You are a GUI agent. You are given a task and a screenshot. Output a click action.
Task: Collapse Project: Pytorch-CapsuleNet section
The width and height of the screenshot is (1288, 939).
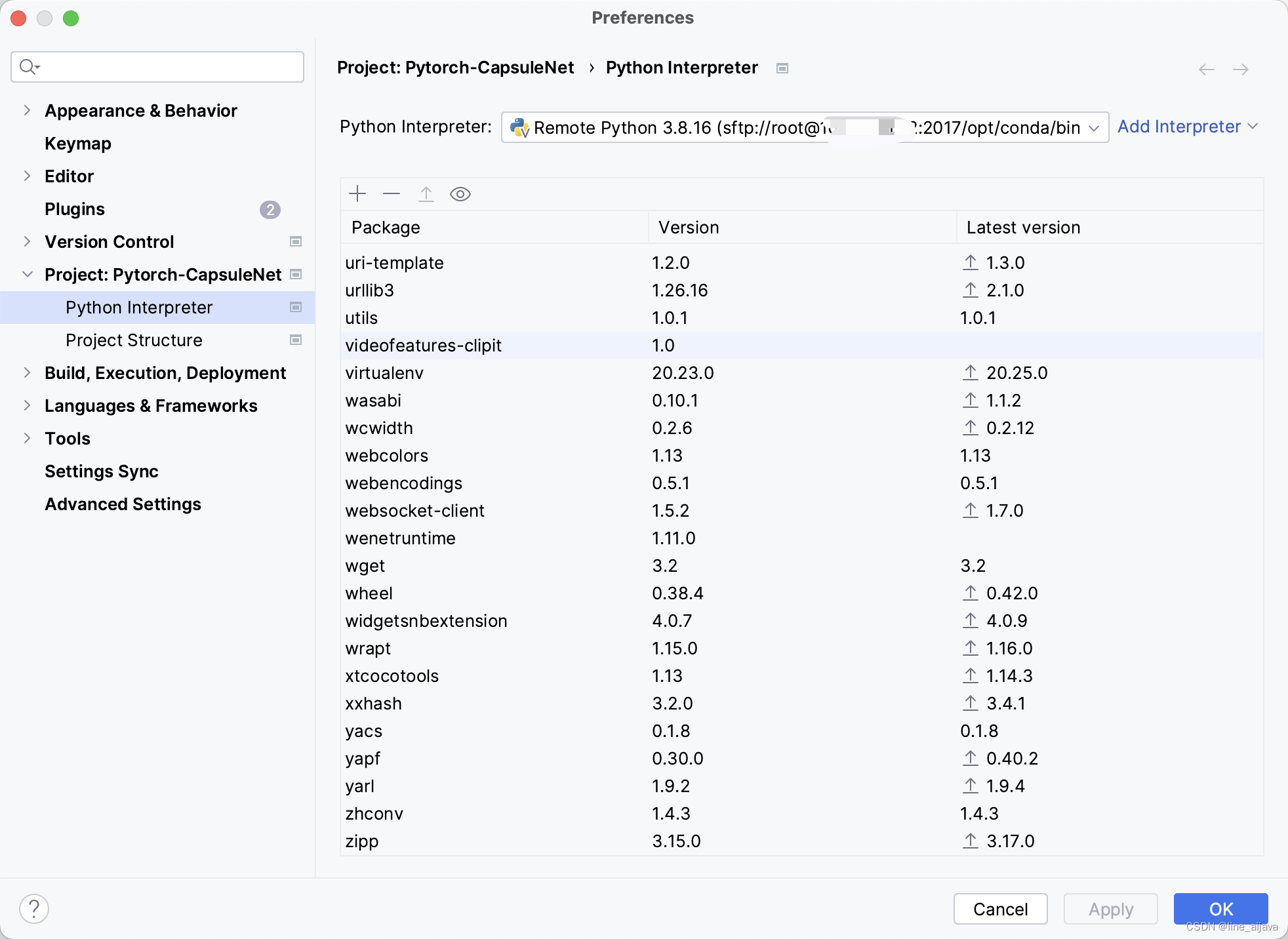coord(27,274)
